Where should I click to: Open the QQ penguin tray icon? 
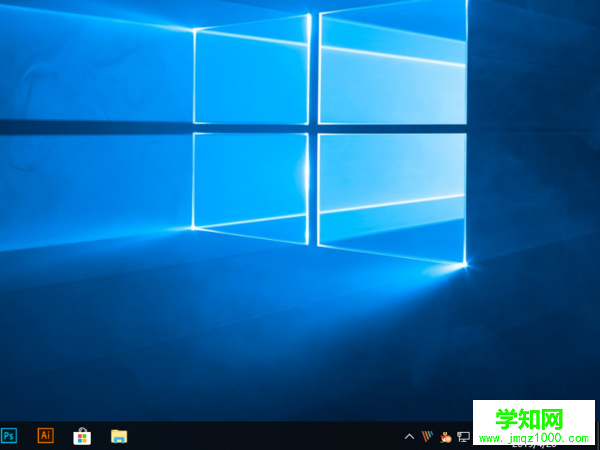coord(445,437)
